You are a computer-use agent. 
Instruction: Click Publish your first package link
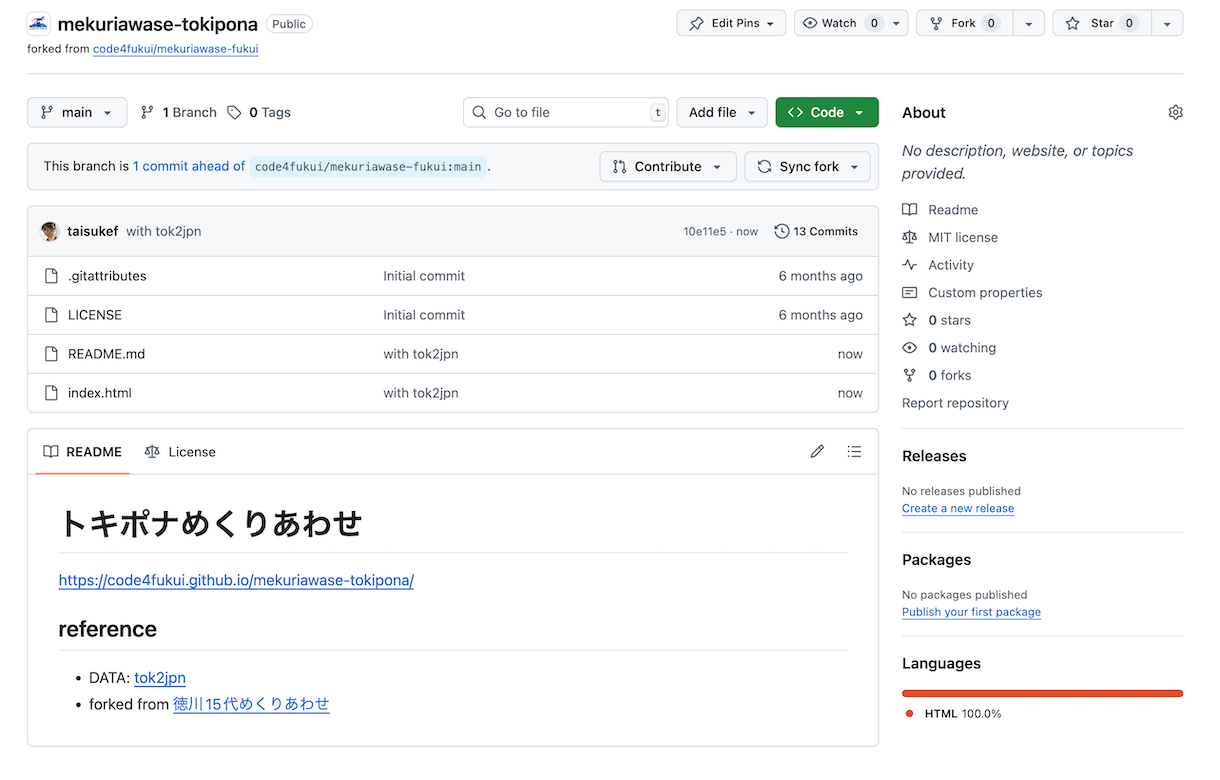click(x=971, y=613)
